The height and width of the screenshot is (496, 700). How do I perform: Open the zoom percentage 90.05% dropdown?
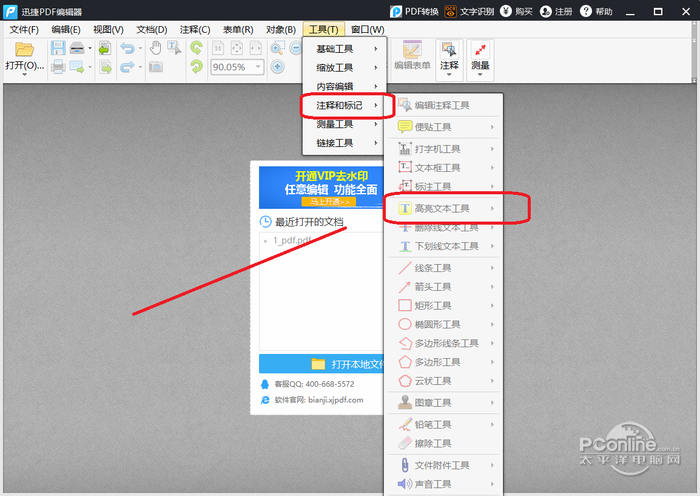258,67
